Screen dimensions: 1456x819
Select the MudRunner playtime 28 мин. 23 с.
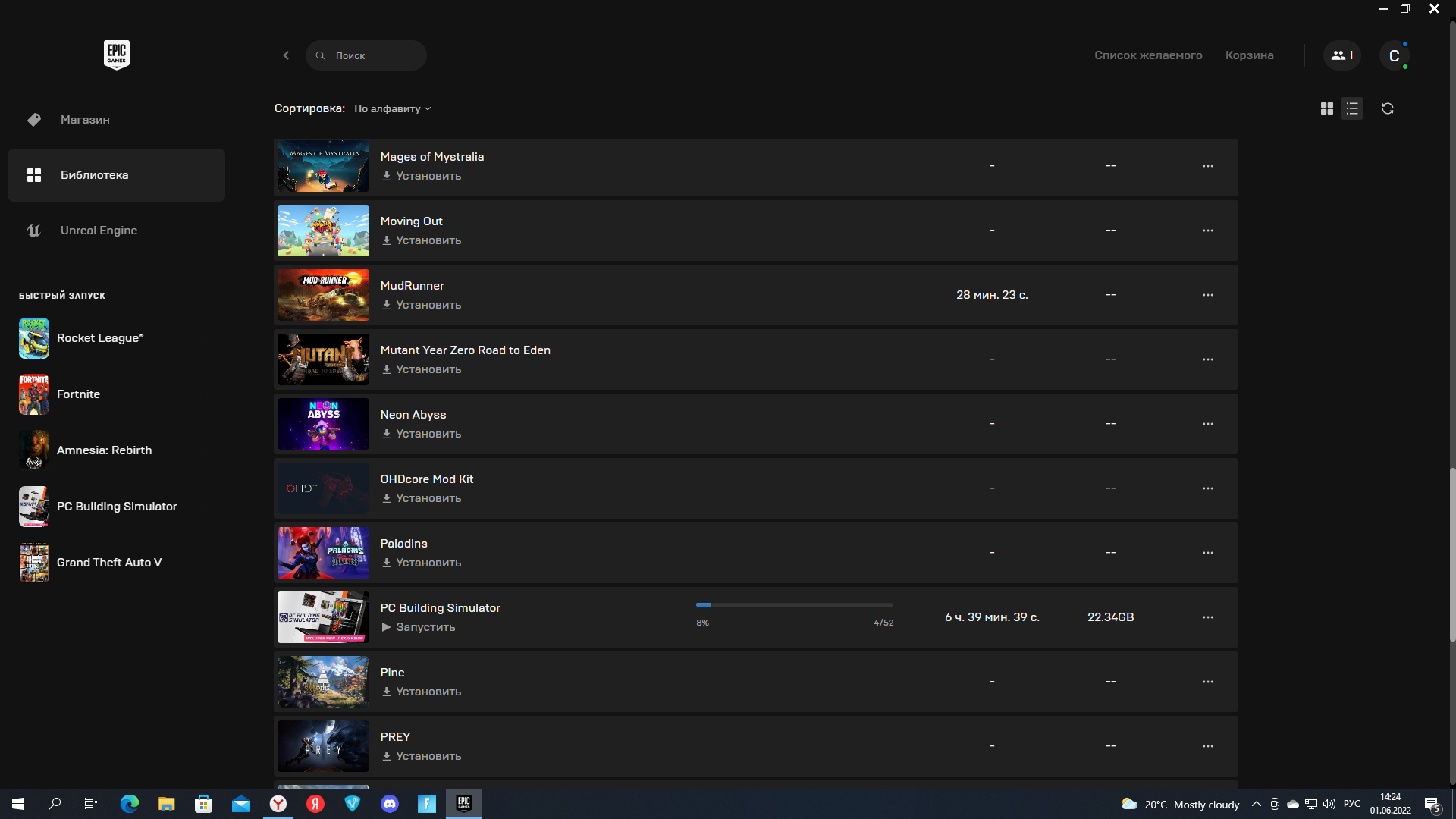[992, 295]
